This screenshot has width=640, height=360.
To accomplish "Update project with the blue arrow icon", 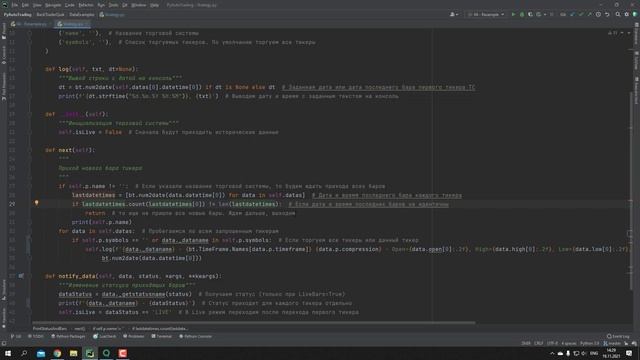I will tap(572, 14).
